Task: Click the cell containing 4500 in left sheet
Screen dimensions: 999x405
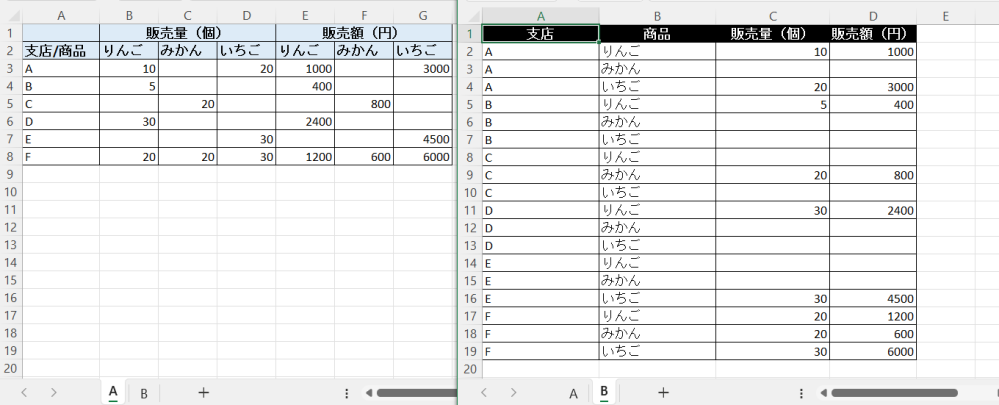Action: (x=424, y=139)
